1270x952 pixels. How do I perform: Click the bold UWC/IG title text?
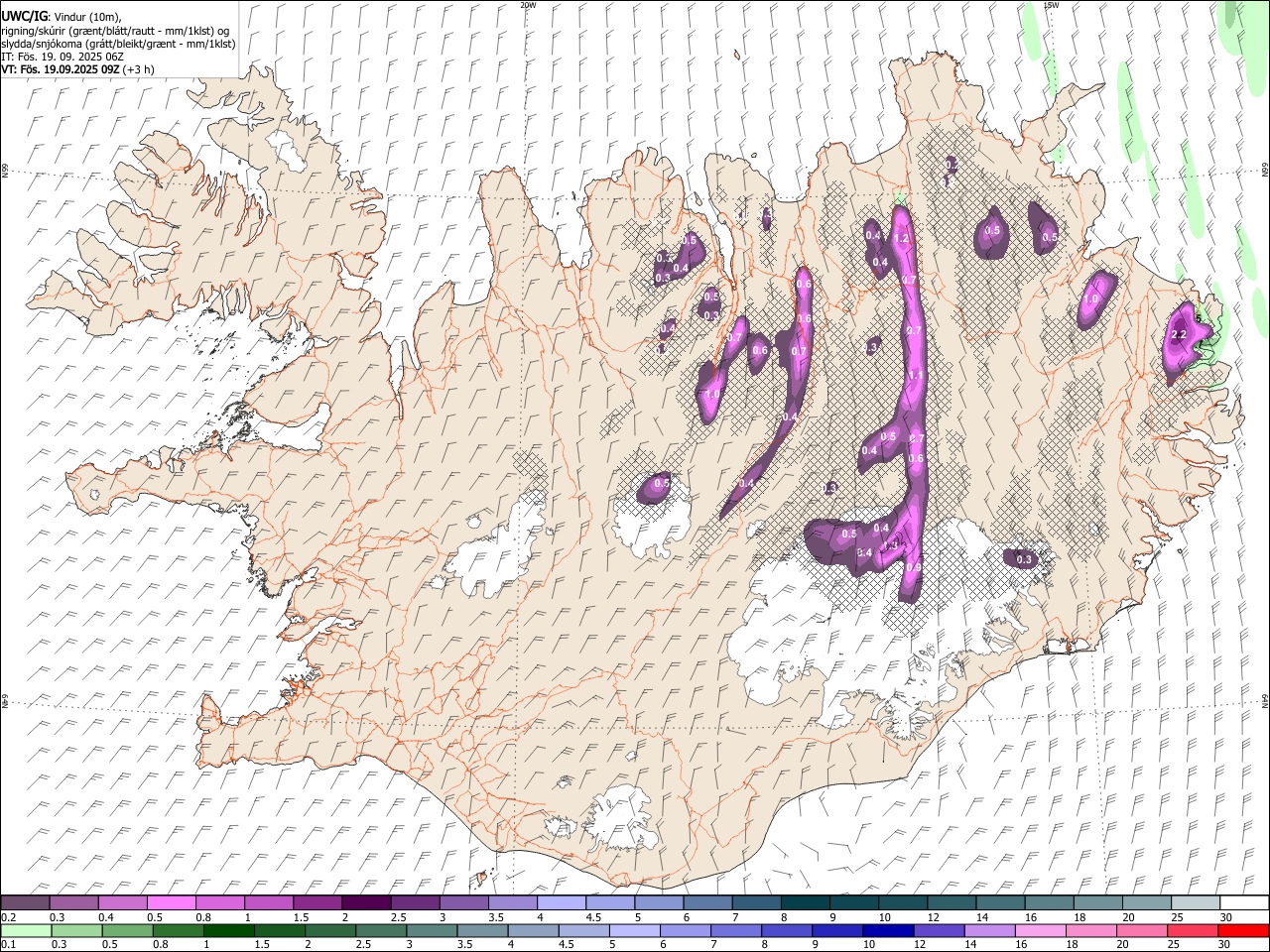(x=24, y=17)
